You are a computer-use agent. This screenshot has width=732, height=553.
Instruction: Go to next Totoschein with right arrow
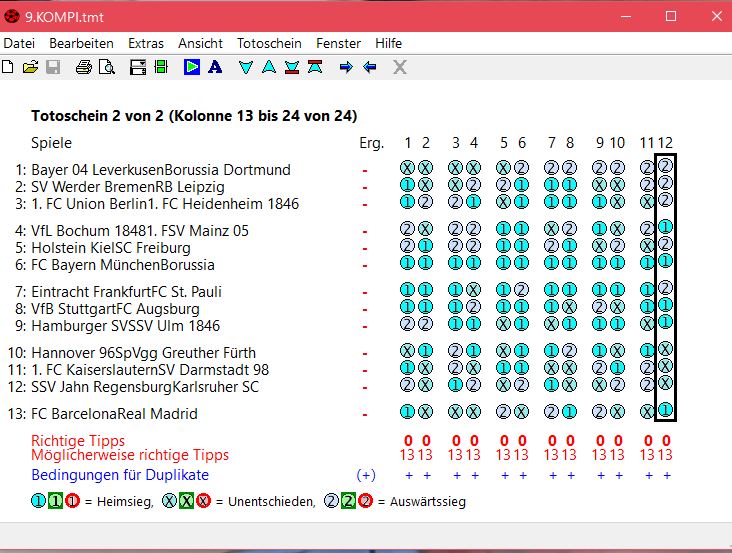click(x=346, y=67)
